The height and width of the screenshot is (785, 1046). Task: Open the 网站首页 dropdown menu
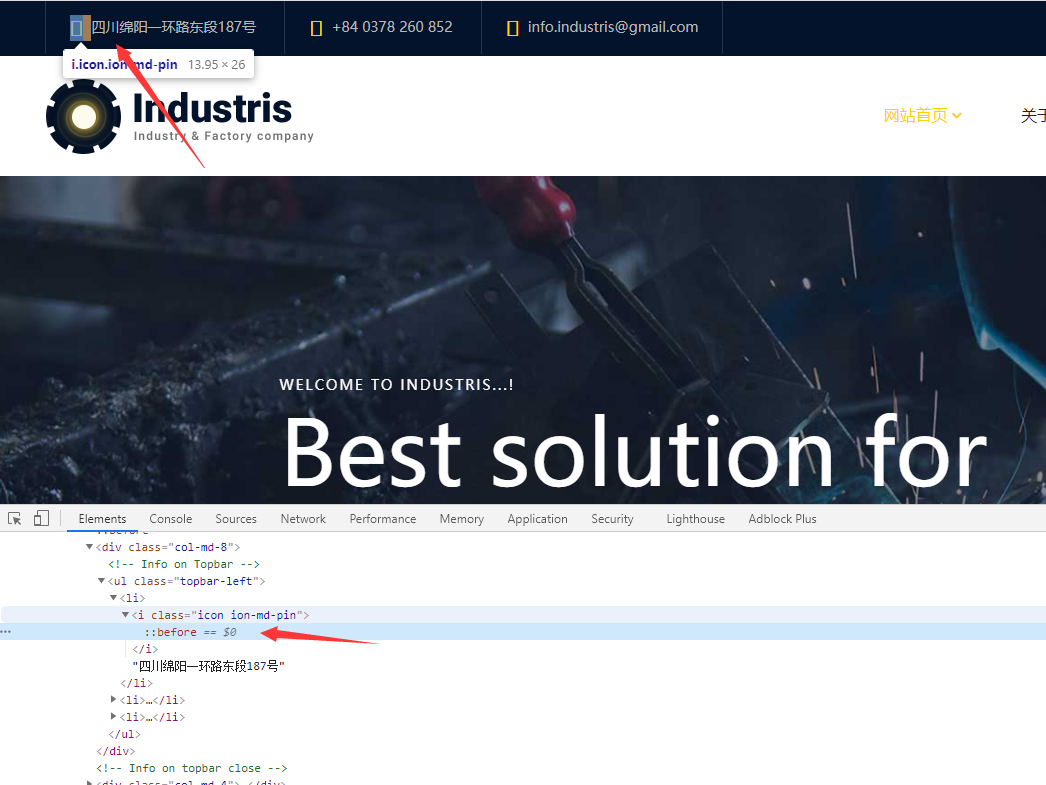(x=922, y=116)
